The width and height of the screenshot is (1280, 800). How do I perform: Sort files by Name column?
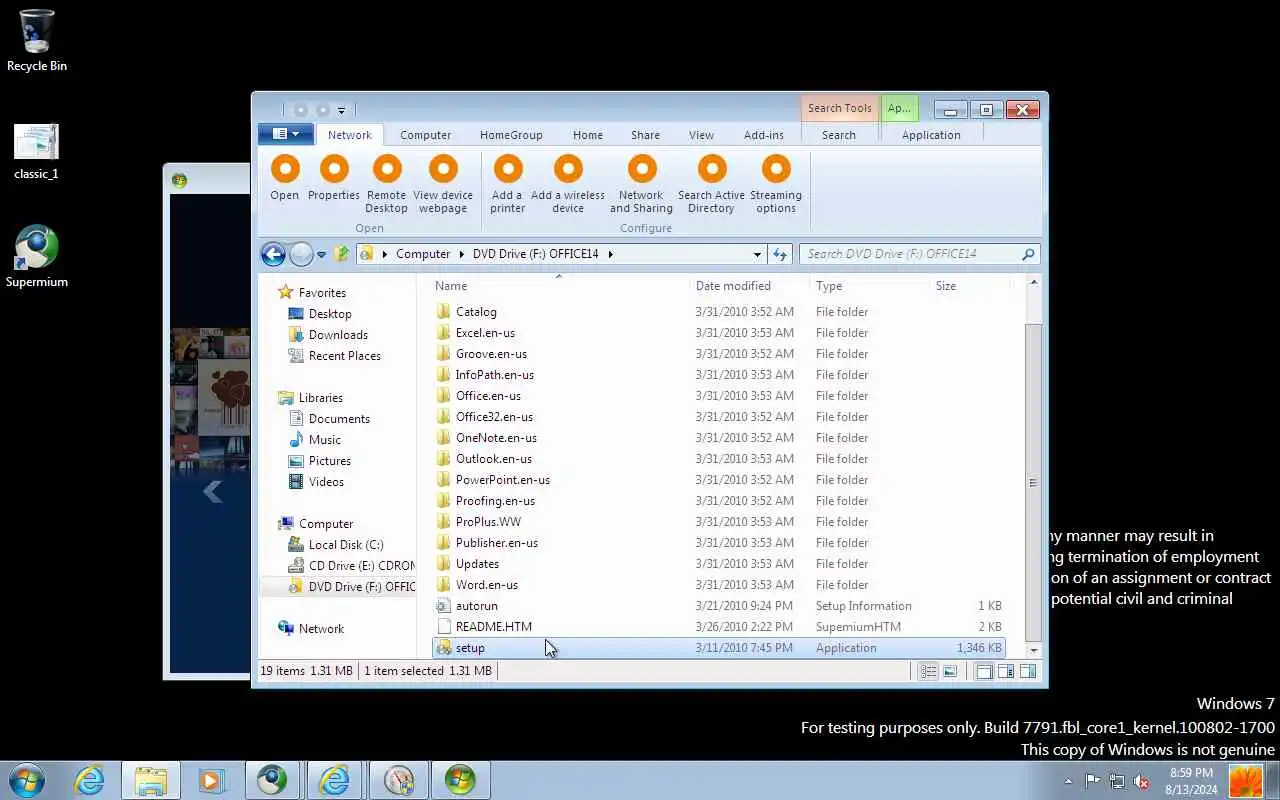[559, 286]
